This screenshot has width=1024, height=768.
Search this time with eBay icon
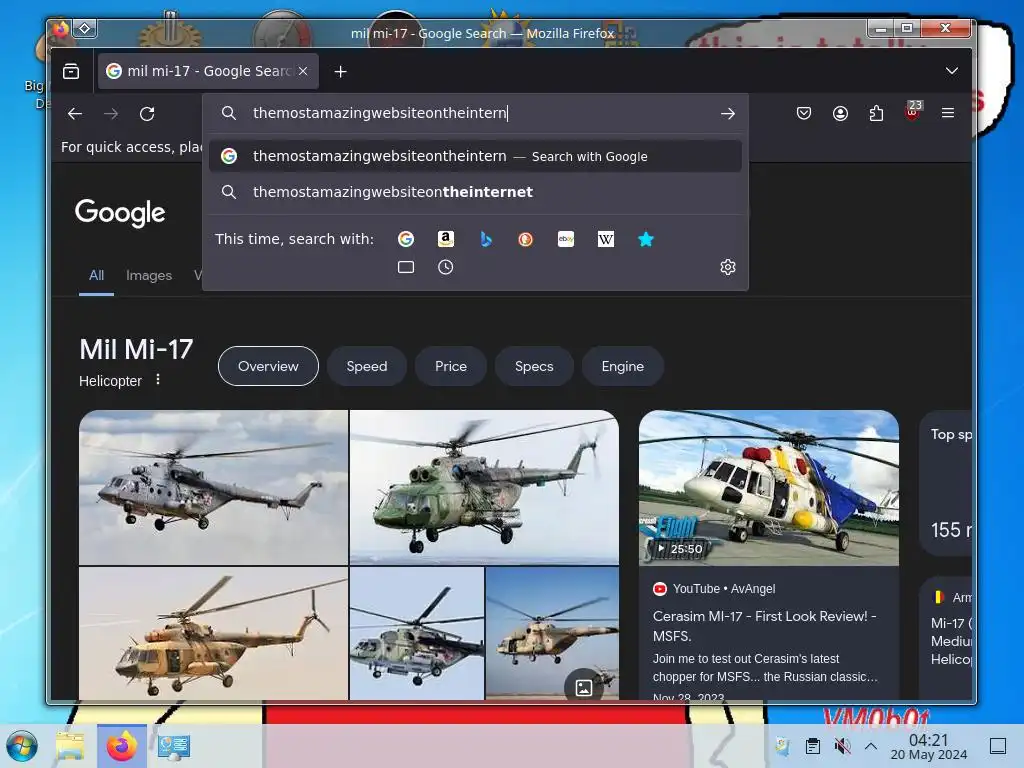(566, 239)
